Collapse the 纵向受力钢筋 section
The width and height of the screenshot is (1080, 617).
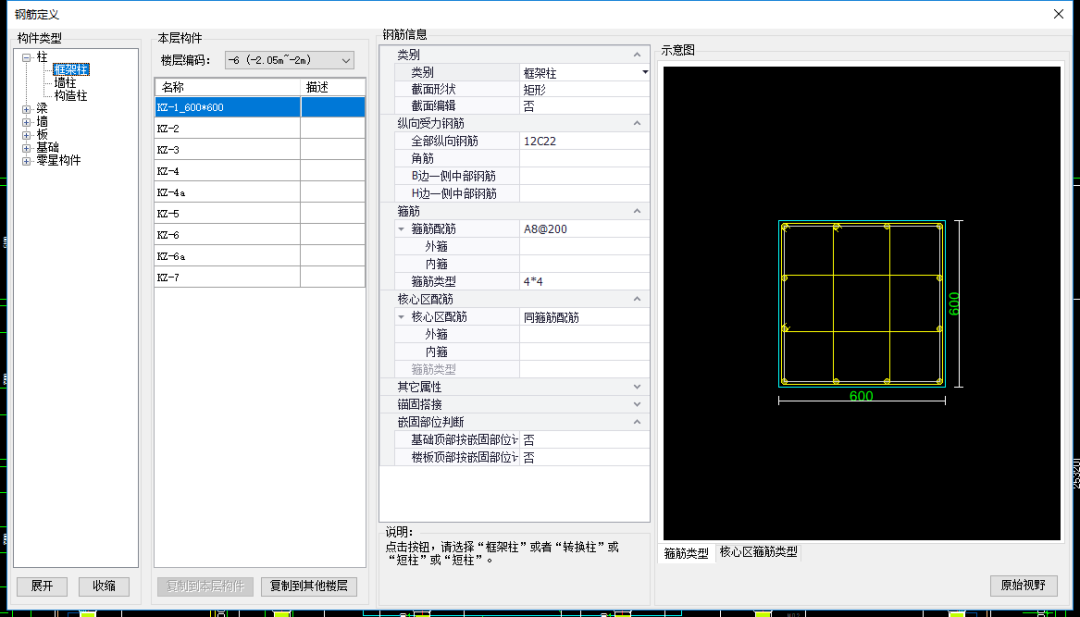[636, 123]
